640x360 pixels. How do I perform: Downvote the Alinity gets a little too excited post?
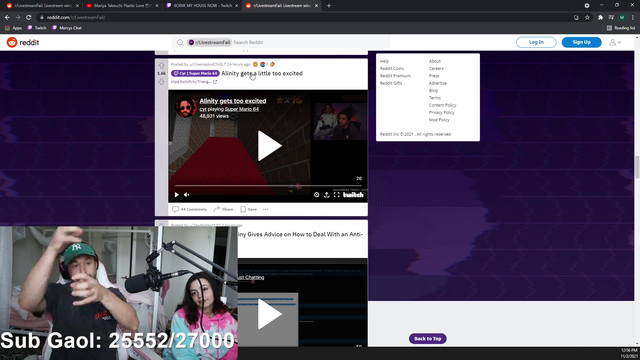click(162, 82)
